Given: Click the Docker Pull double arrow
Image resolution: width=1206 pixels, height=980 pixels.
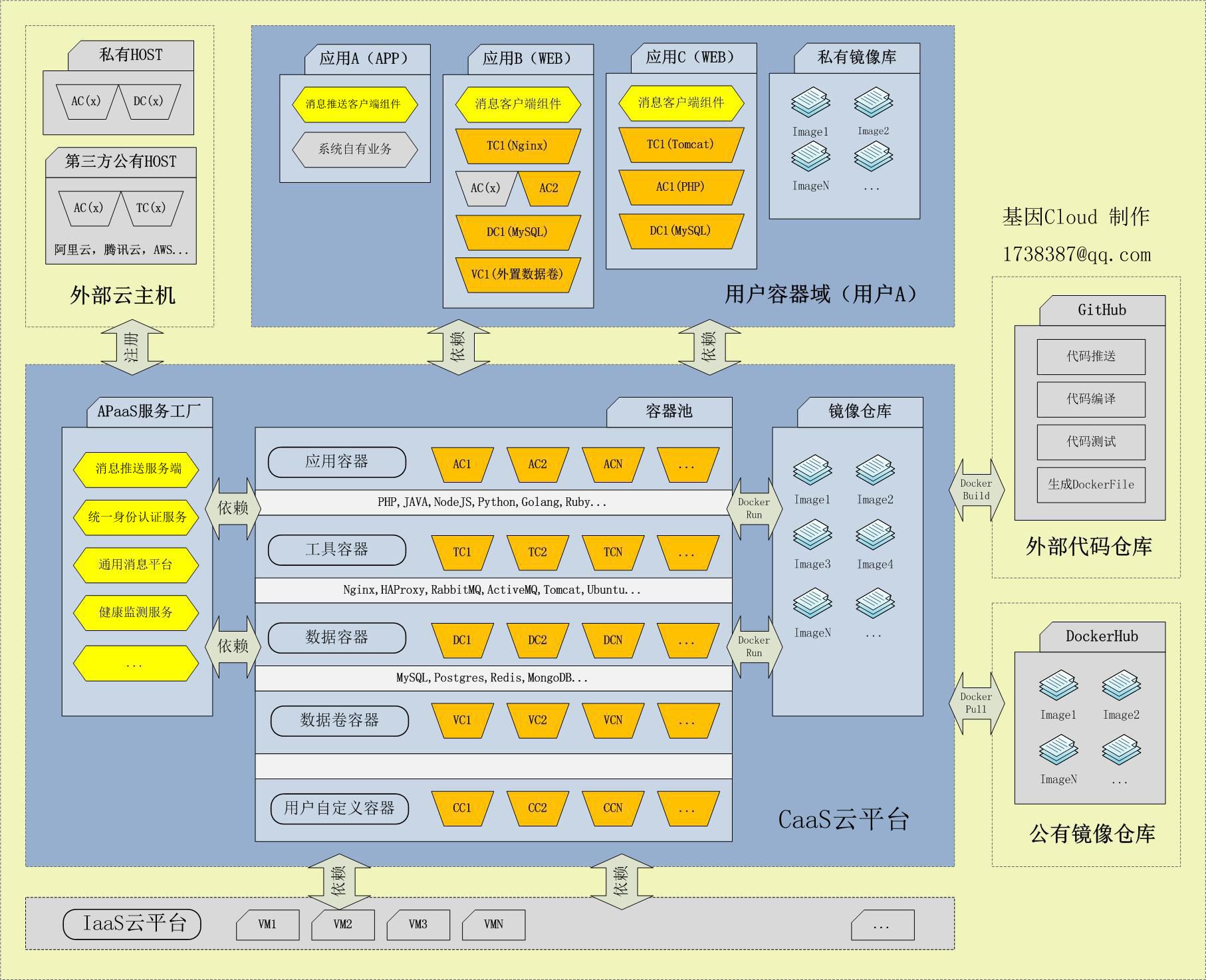Looking at the screenshot, I should tap(976, 703).
